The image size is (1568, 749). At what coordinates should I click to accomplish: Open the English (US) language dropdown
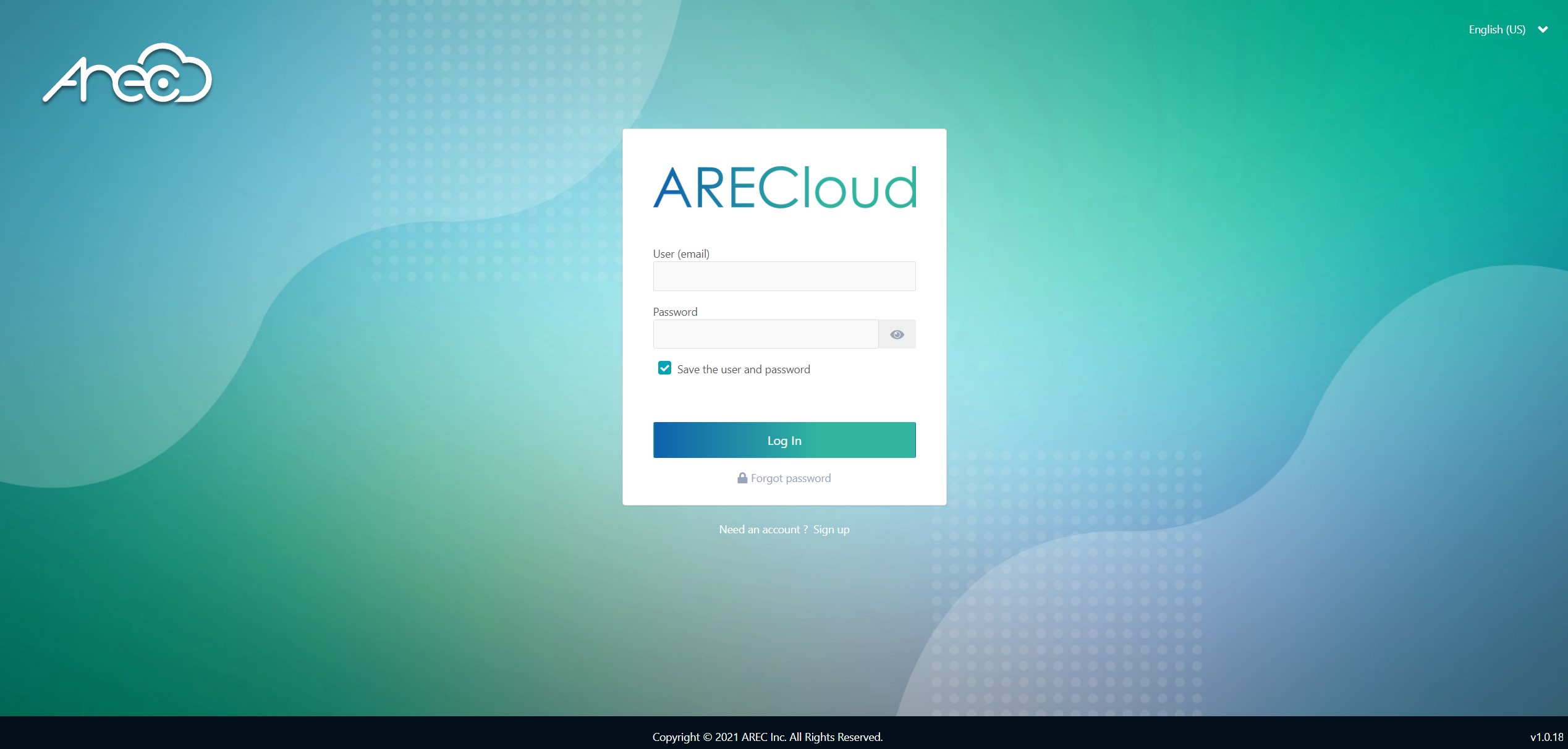[x=1508, y=30]
